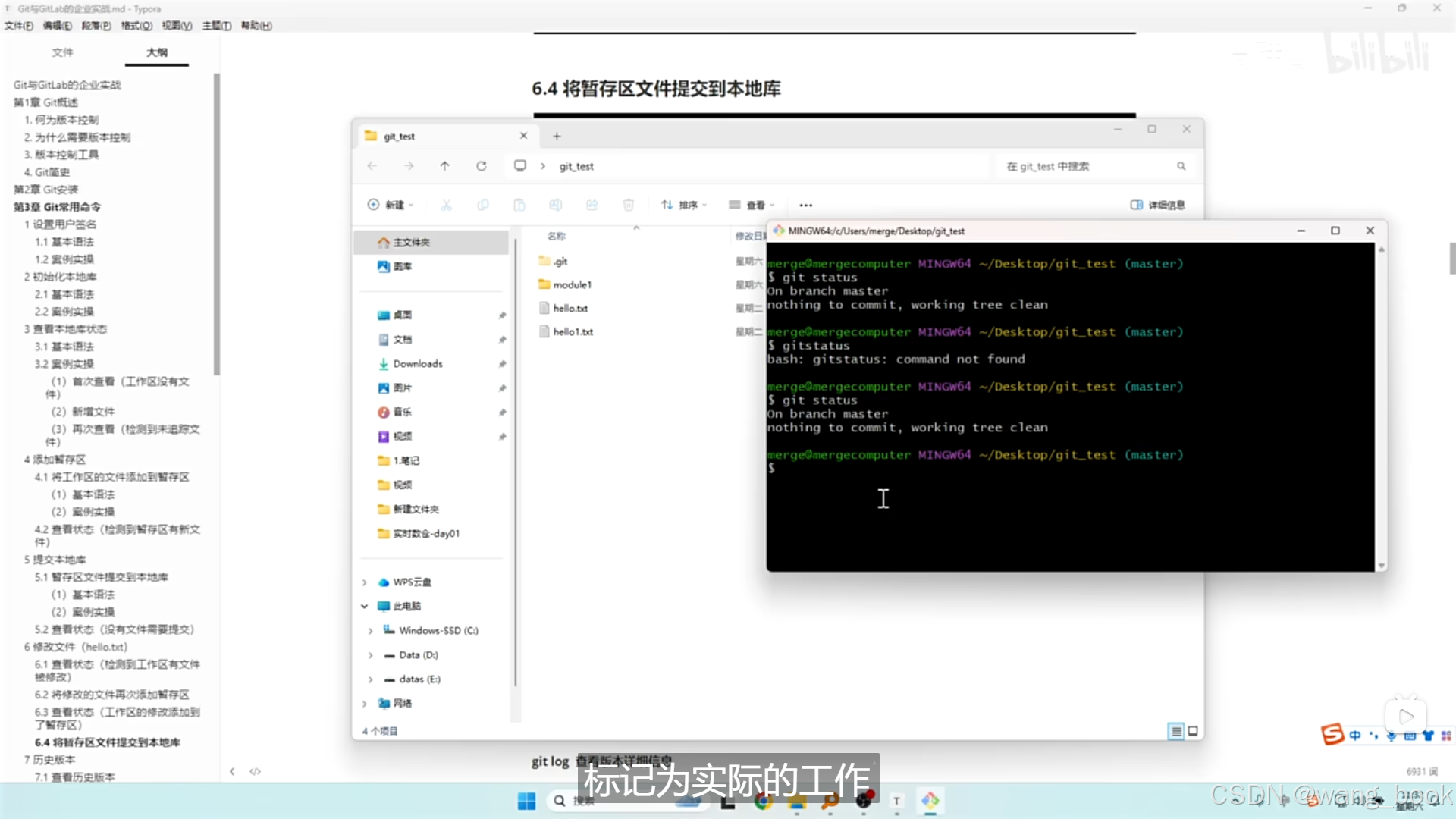
Task: Expand the 网络 network node
Action: tap(365, 704)
